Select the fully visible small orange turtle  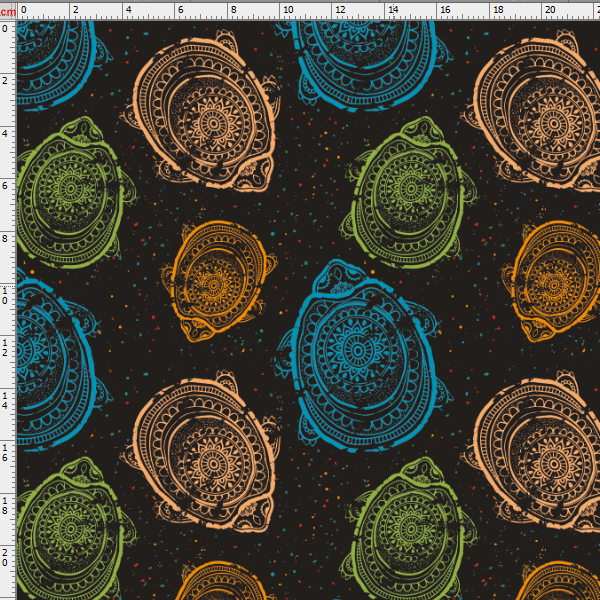click(x=219, y=280)
